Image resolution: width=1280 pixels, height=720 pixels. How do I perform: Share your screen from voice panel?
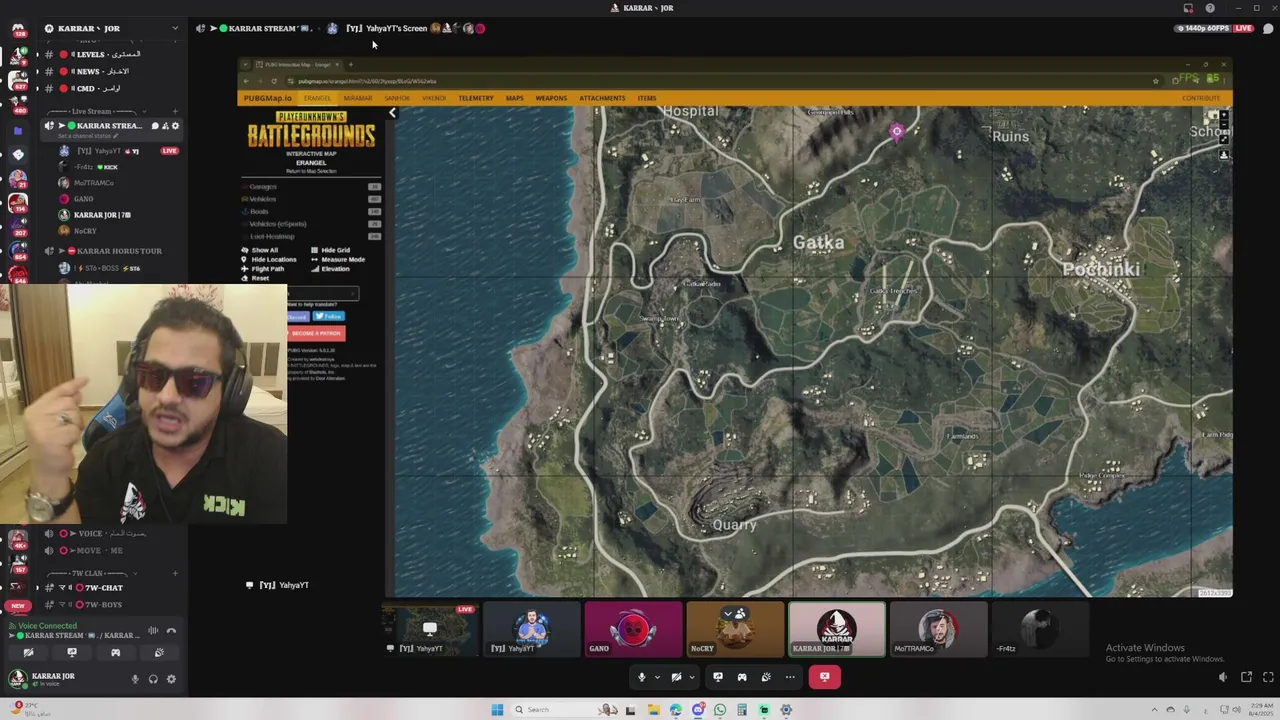point(72,653)
